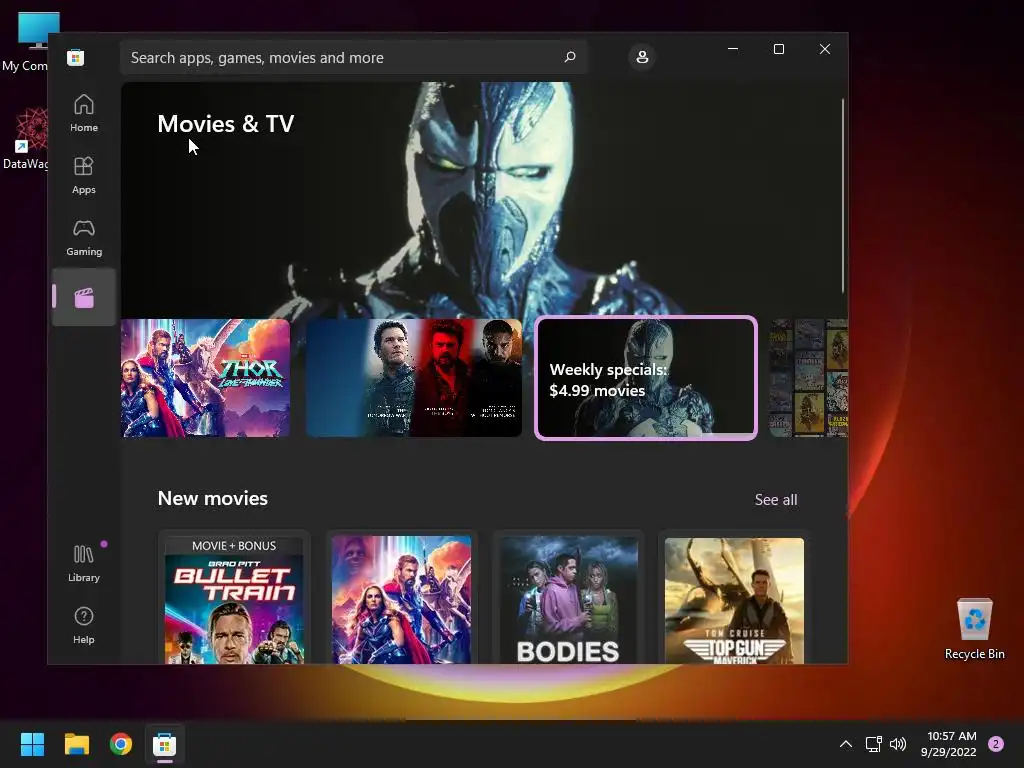This screenshot has width=1024, height=768.
Task: Open the notification badge showing 2
Action: click(x=996, y=744)
